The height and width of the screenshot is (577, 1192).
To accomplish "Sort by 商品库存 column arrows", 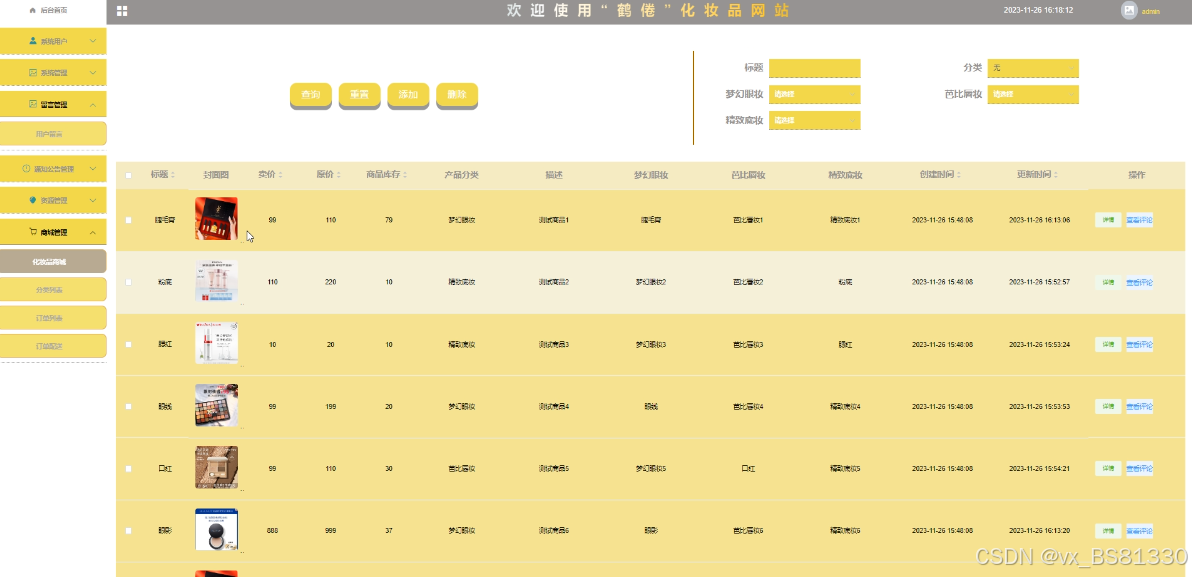I will [x=407, y=175].
